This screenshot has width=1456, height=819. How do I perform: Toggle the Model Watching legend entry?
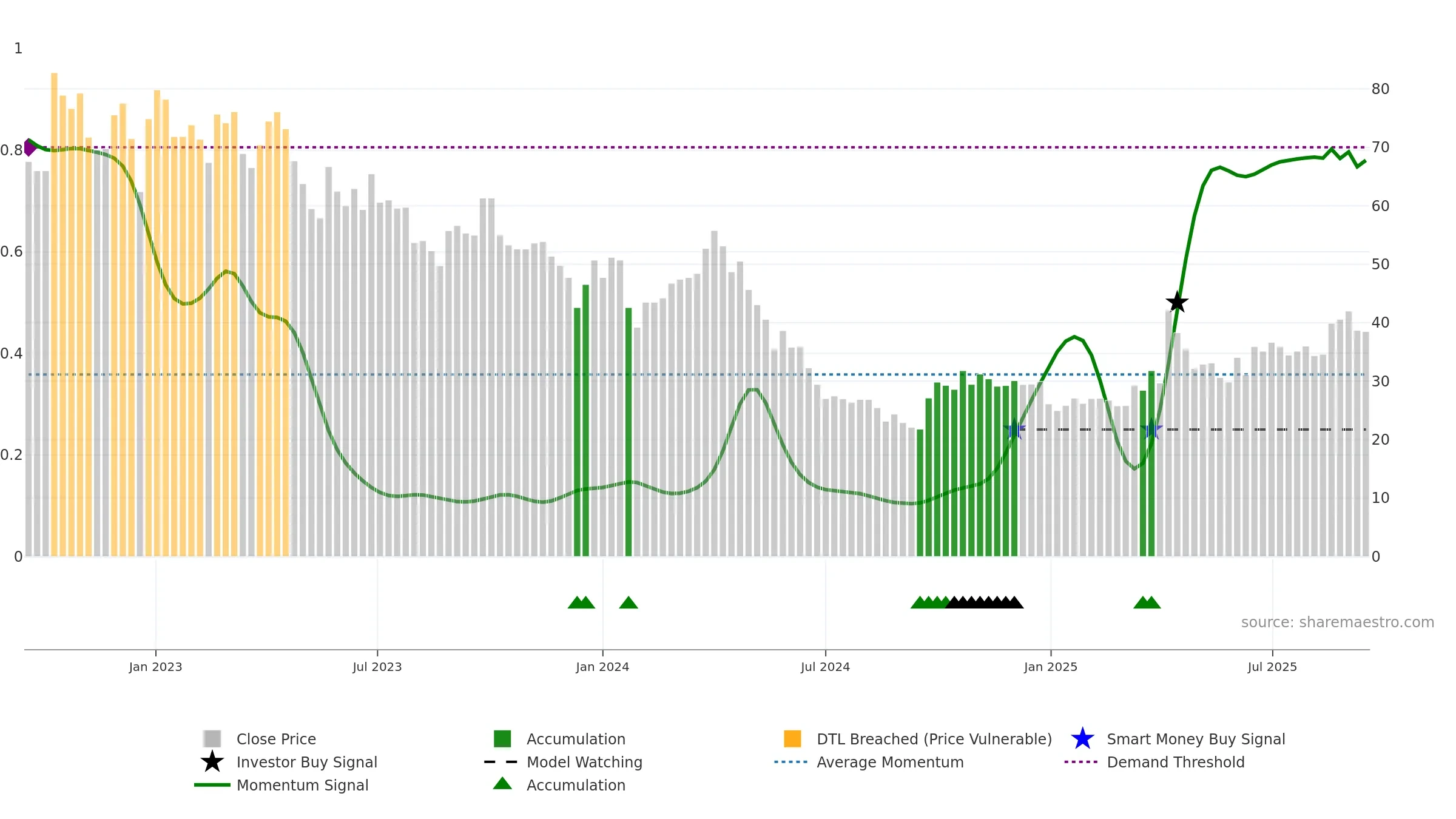coord(563,762)
